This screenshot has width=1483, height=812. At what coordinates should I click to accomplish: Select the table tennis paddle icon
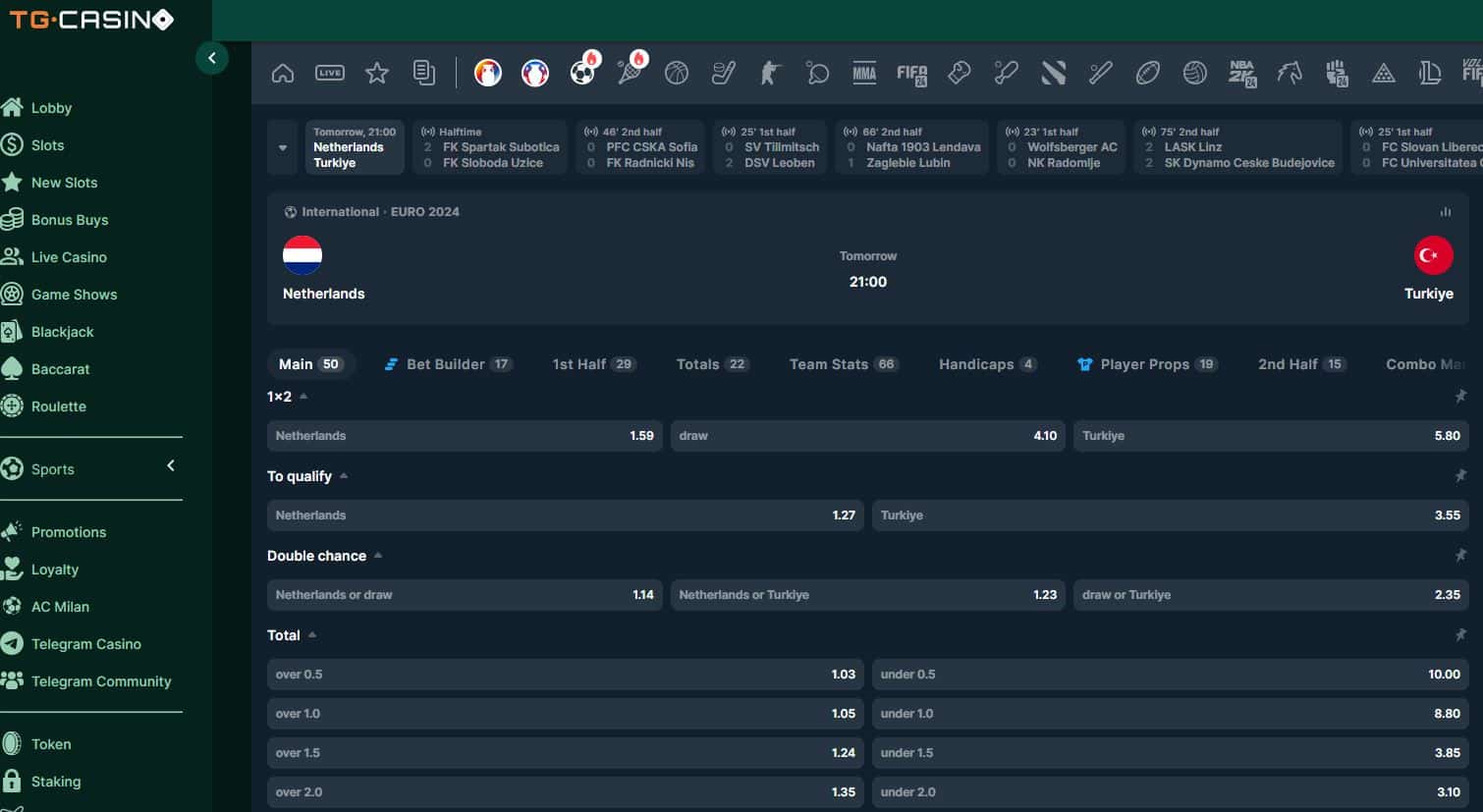tap(817, 73)
